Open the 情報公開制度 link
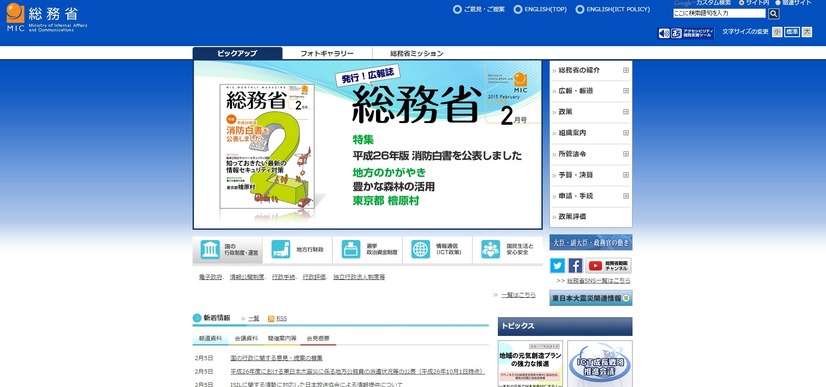This screenshot has height=387, width=826. coord(247,277)
